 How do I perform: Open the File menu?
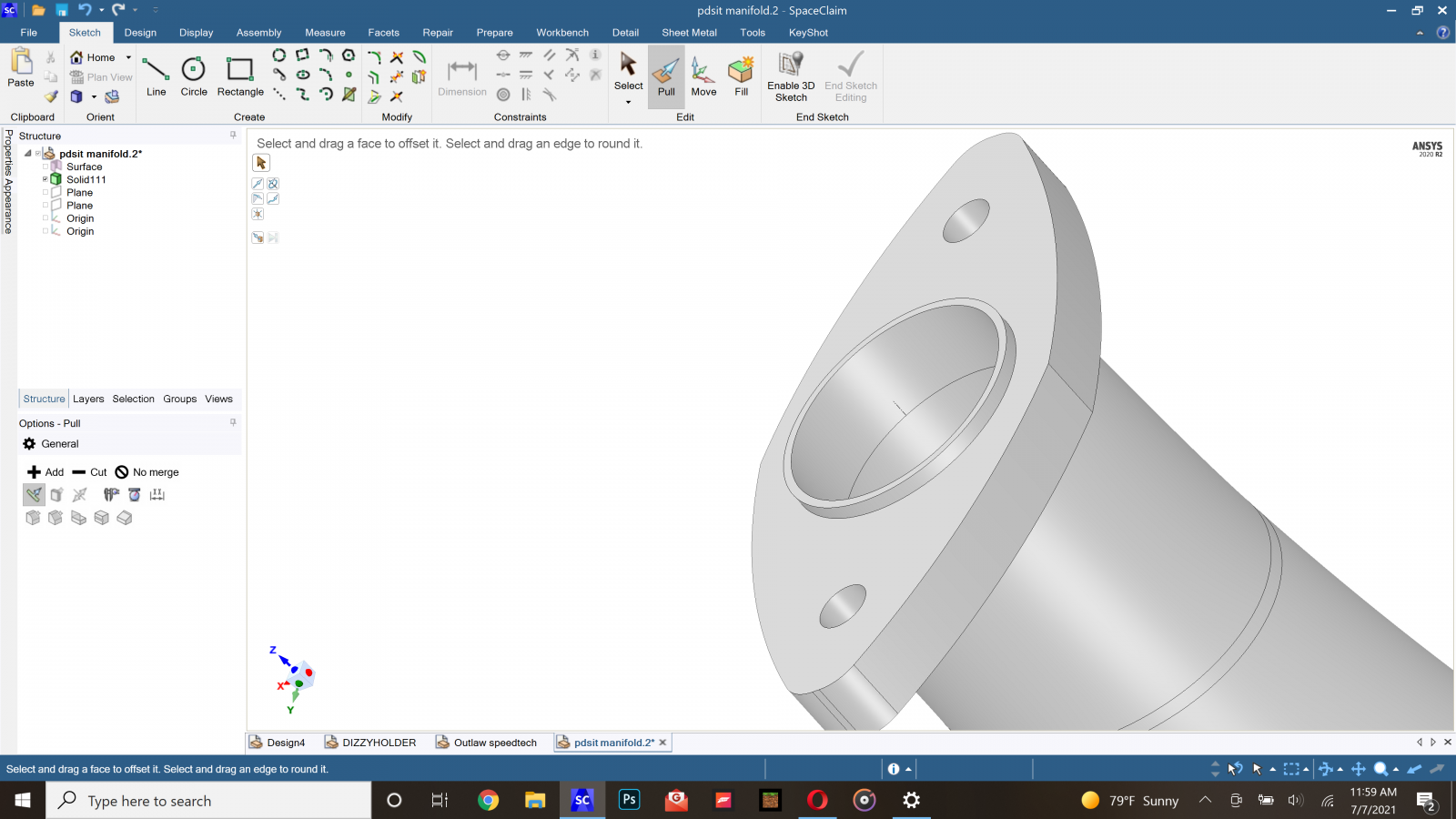pos(29,33)
